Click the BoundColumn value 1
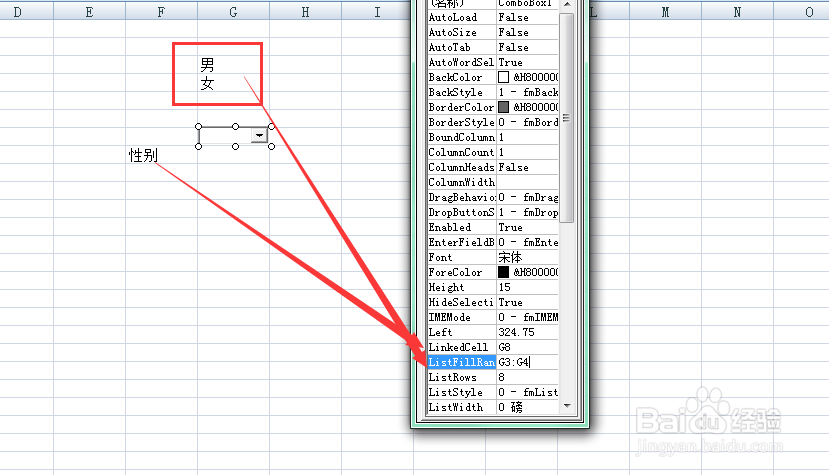Image resolution: width=829 pixels, height=475 pixels. point(528,138)
